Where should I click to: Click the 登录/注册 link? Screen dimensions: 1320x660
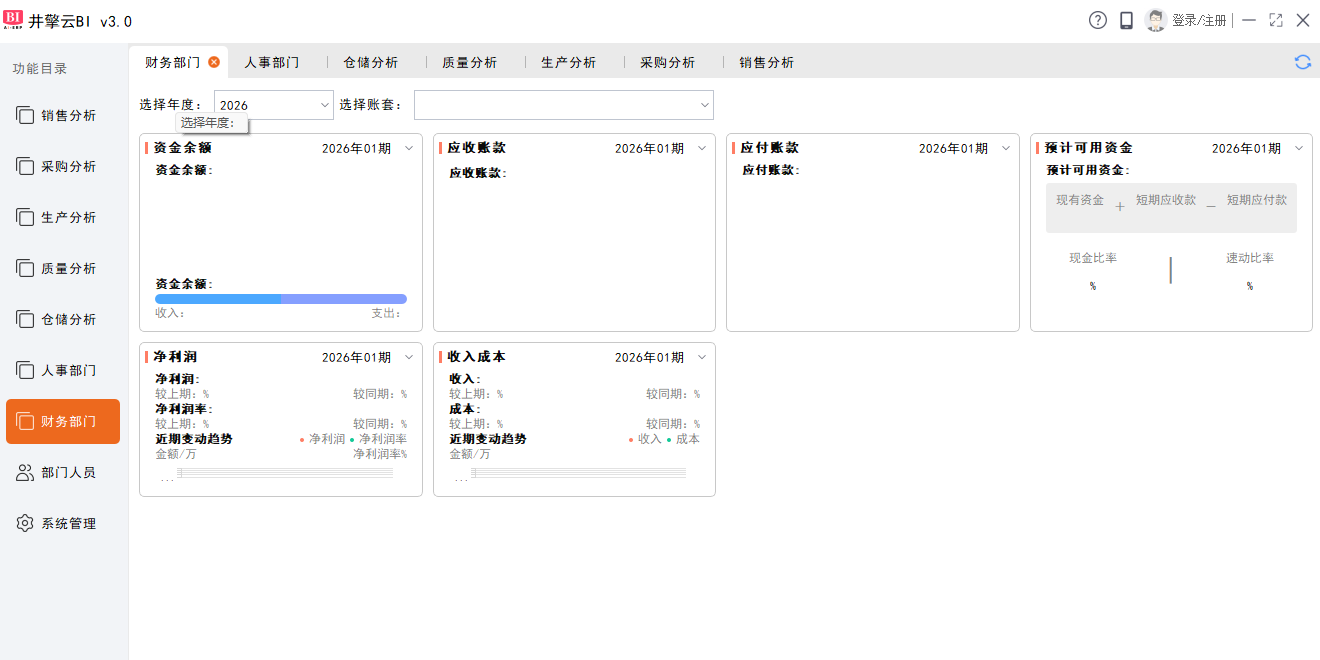1199,20
